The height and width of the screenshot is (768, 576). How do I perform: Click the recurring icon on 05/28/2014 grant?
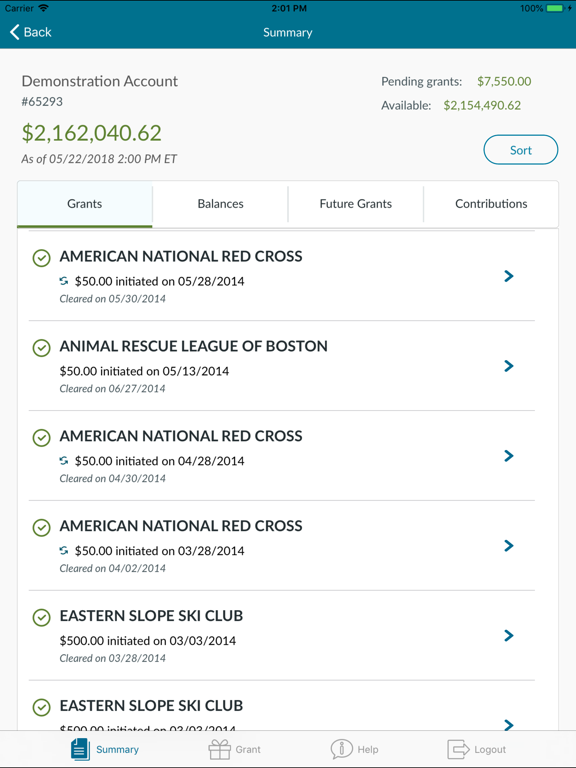point(64,281)
